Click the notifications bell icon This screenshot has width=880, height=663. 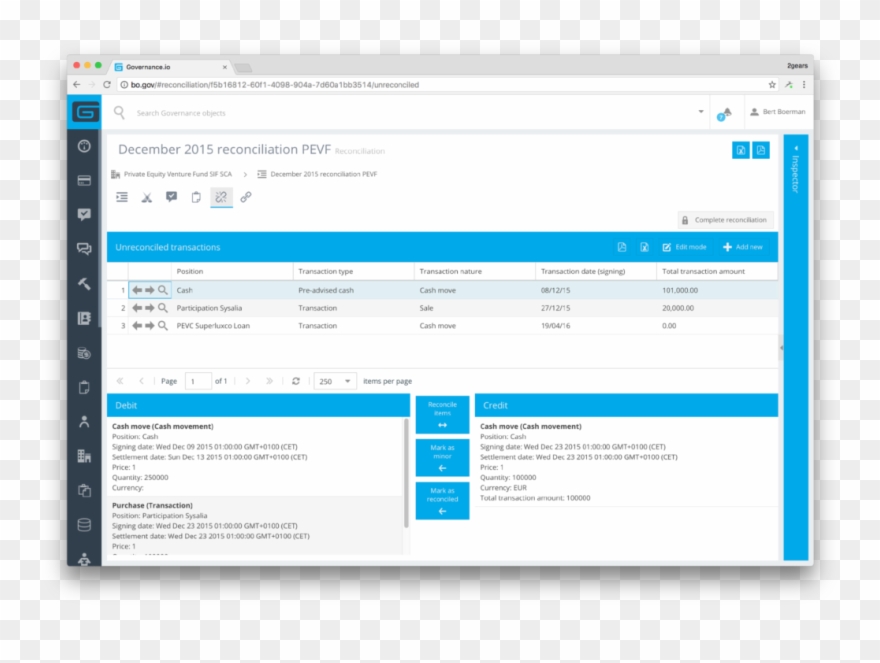(x=722, y=113)
